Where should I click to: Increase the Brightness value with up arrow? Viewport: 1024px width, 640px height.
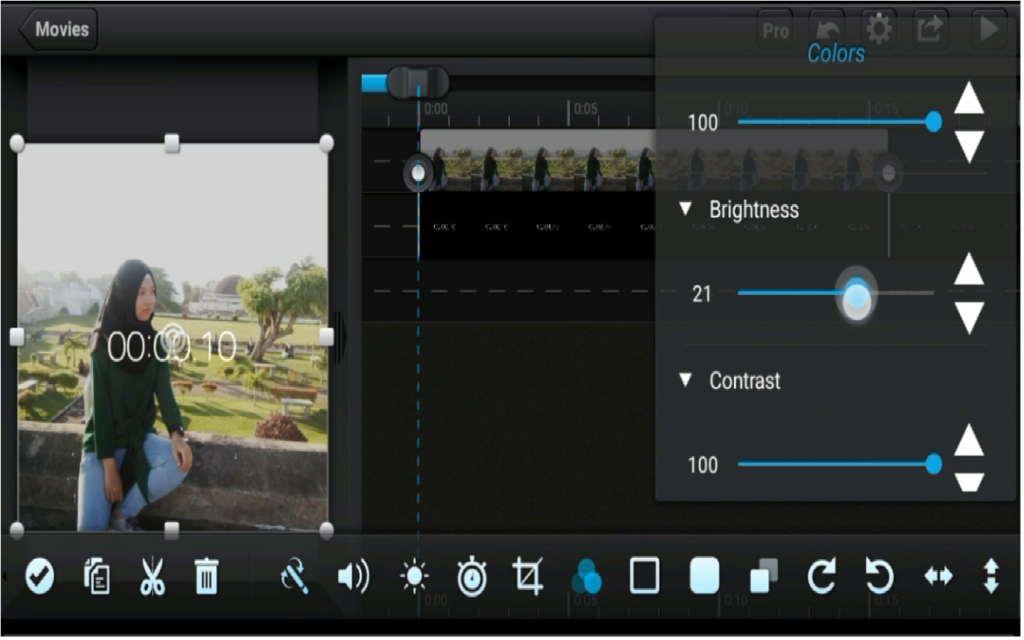969,269
